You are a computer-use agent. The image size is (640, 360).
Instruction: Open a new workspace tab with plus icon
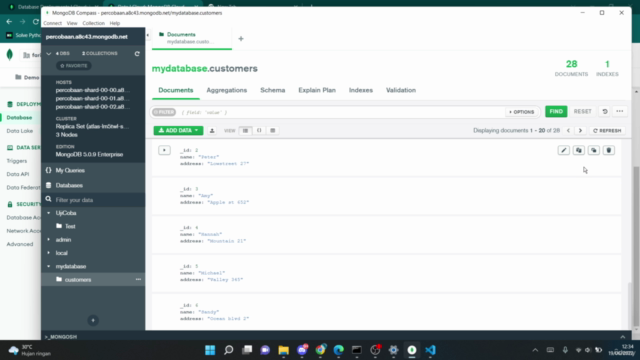tap(241, 39)
